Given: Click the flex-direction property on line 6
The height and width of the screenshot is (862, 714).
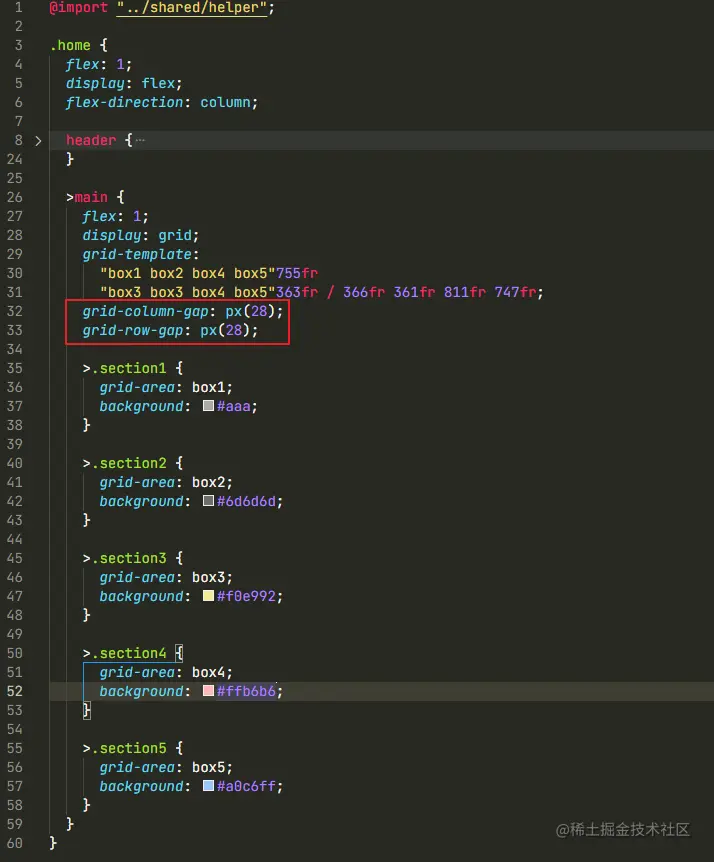Looking at the screenshot, I should point(124,102).
